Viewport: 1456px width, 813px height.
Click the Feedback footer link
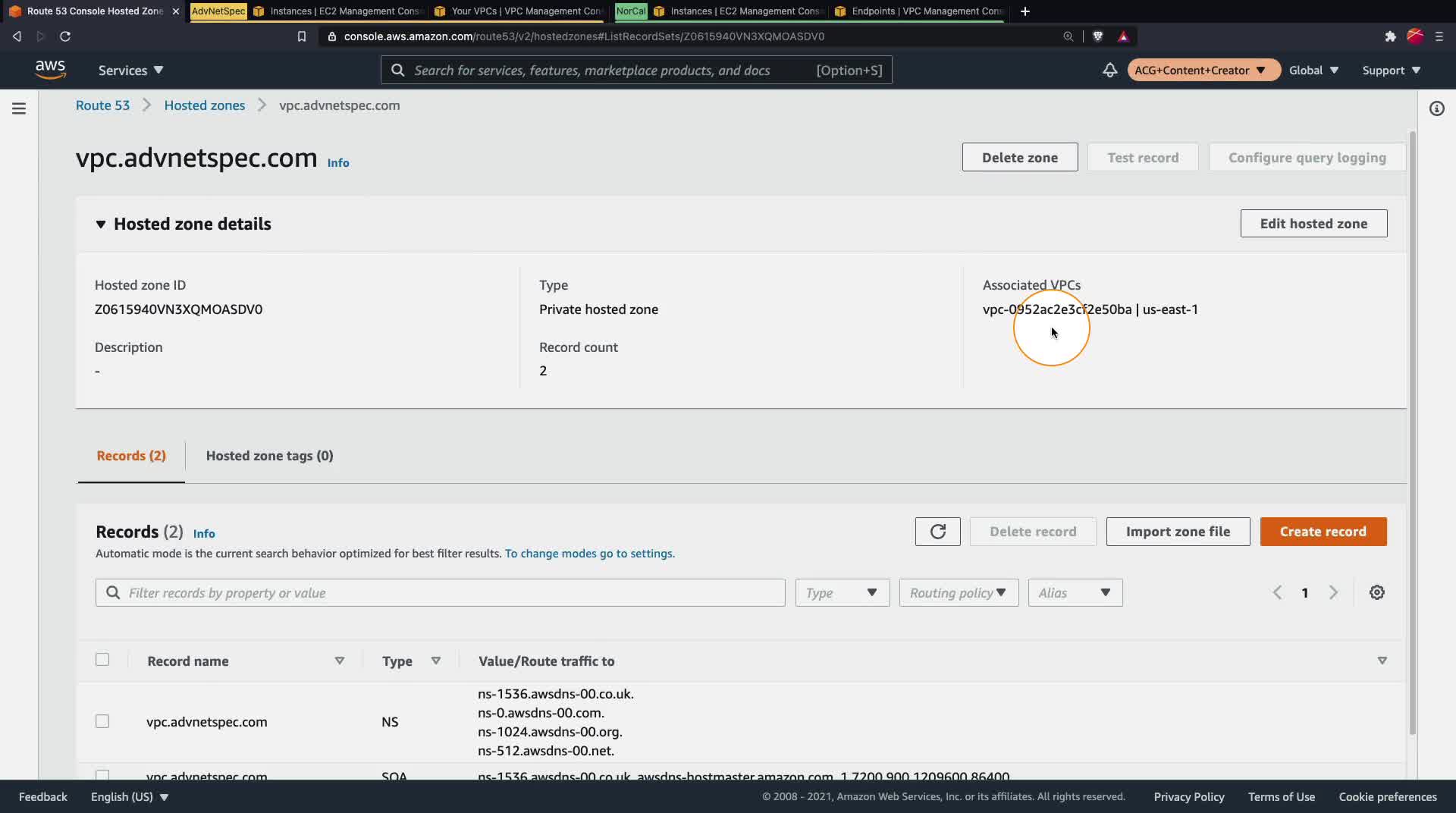[43, 796]
